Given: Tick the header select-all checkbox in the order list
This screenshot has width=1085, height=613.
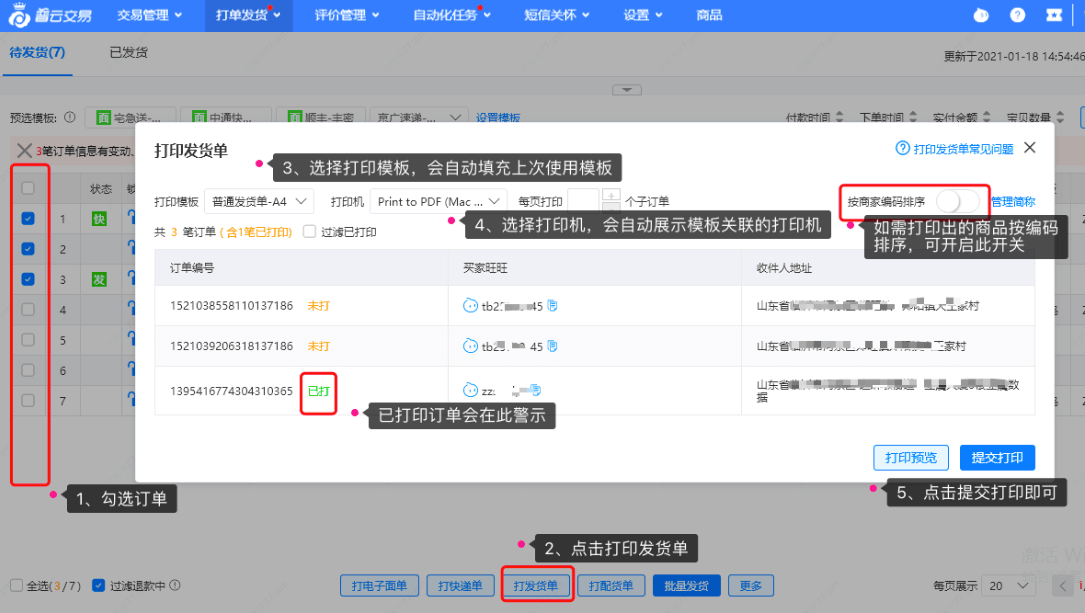Looking at the screenshot, I should tap(28, 188).
